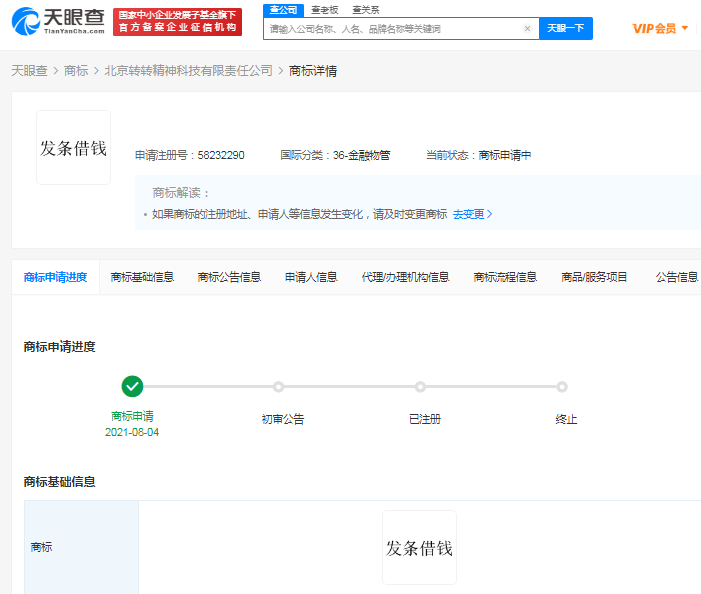Click the 商标解读 label
The height and width of the screenshot is (594, 701).
(181, 193)
